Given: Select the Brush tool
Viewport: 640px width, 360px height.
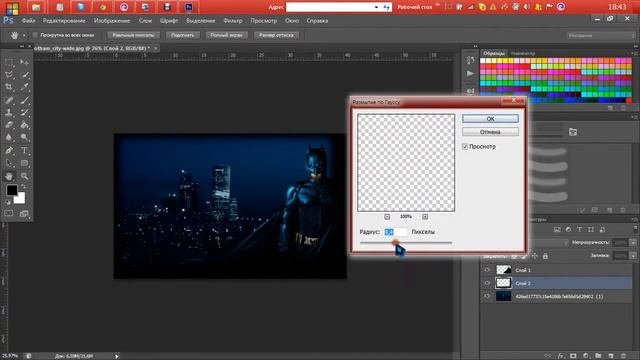Looking at the screenshot, I should coord(24,100).
